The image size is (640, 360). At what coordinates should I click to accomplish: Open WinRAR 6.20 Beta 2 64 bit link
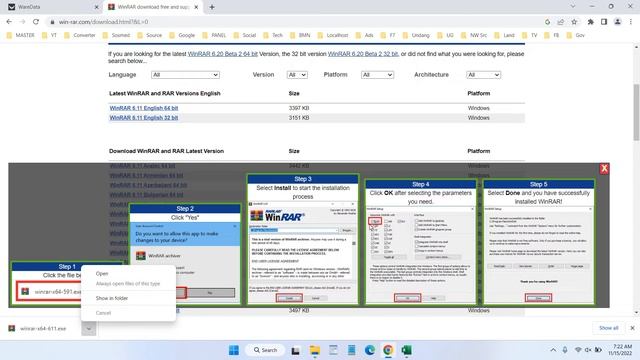[x=222, y=54]
